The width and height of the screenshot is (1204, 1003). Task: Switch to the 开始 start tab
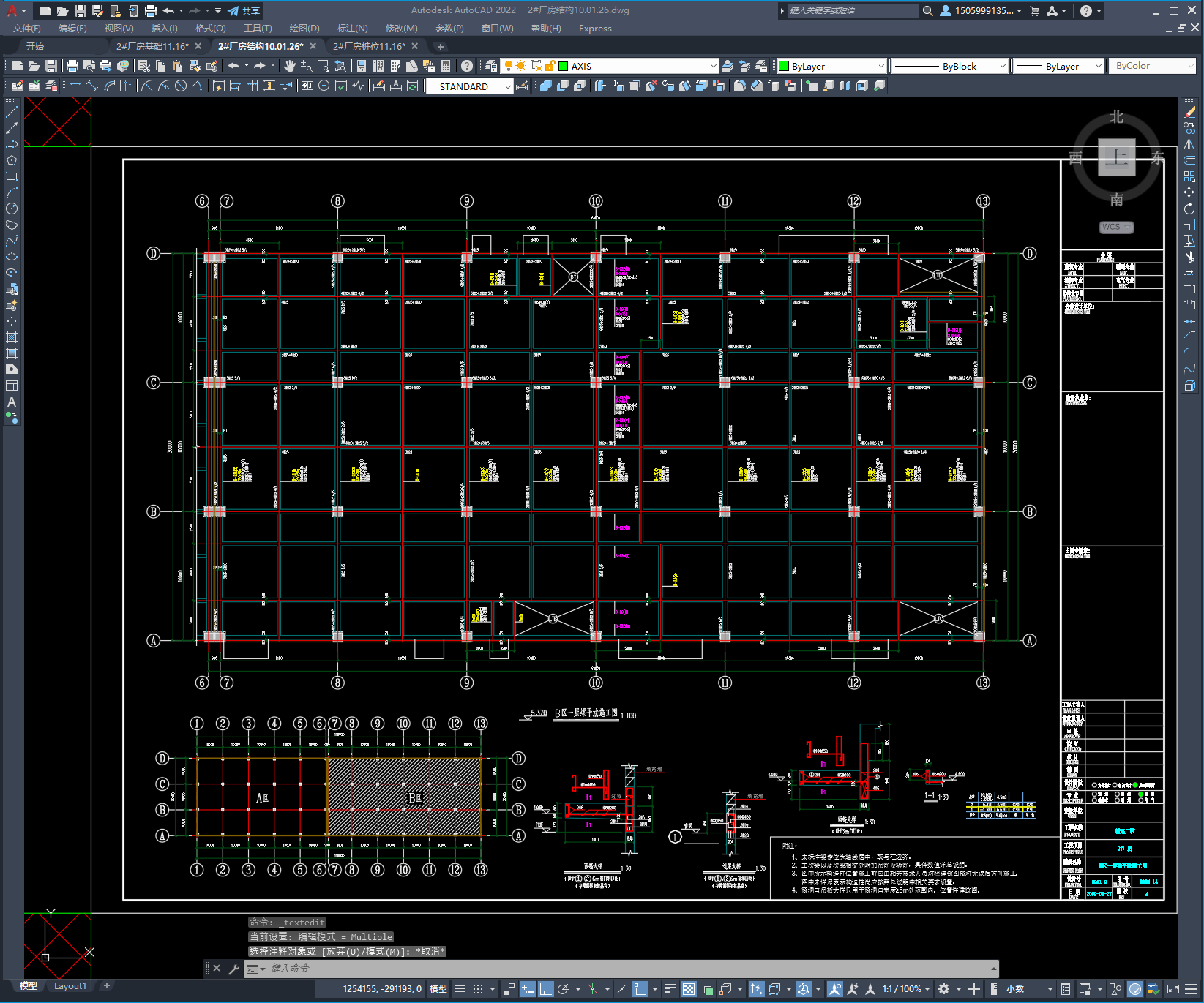pyautogui.click(x=35, y=46)
